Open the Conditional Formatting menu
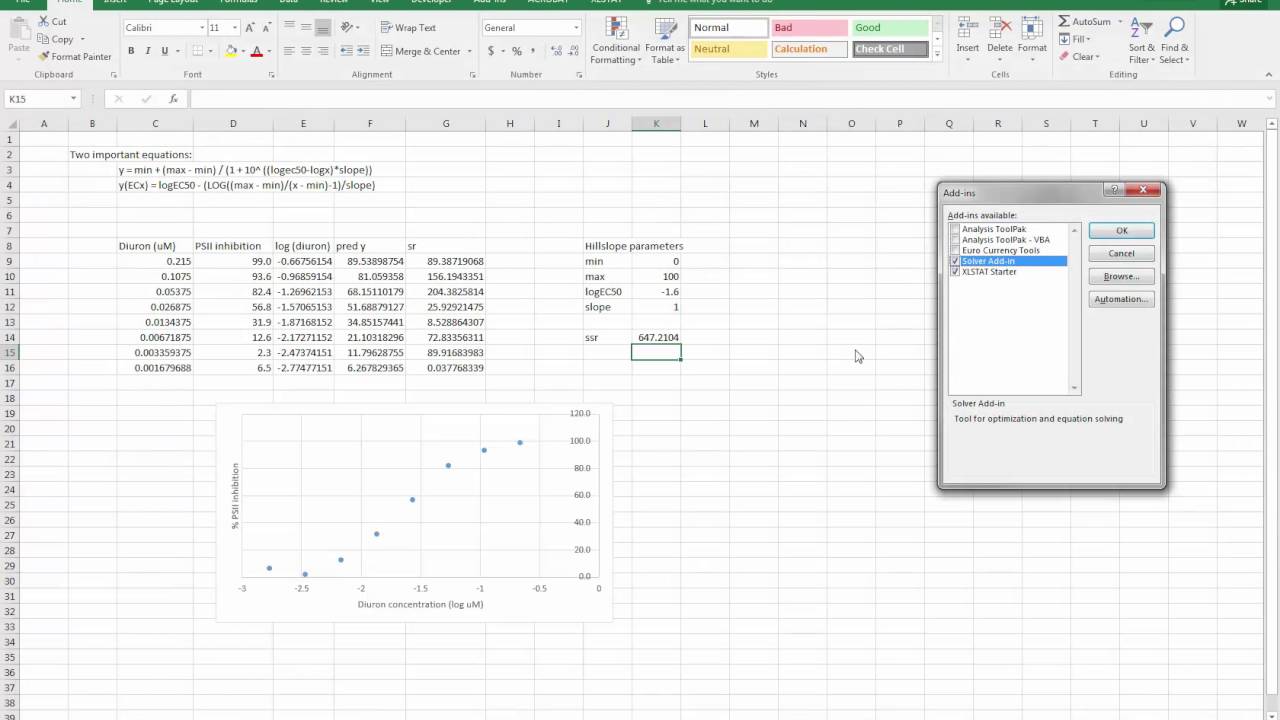Viewport: 1280px width, 720px height. tap(615, 41)
